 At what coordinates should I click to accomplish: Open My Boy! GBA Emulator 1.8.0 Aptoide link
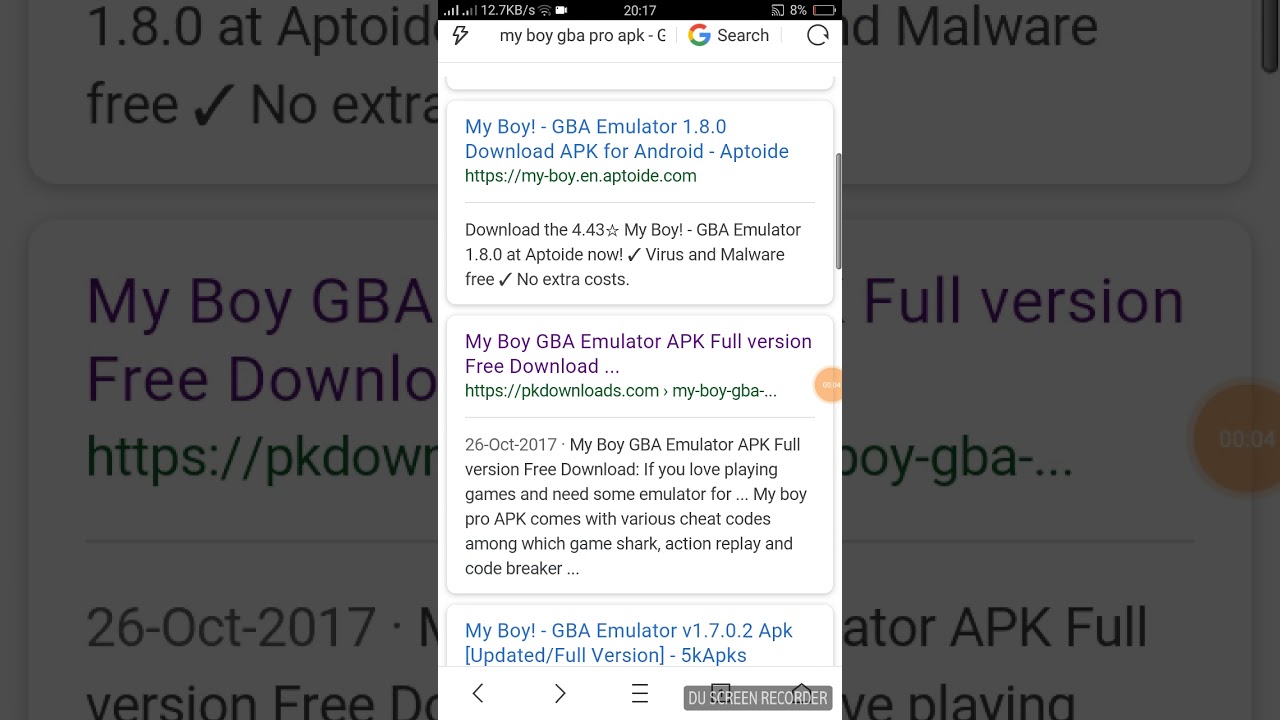(627, 139)
